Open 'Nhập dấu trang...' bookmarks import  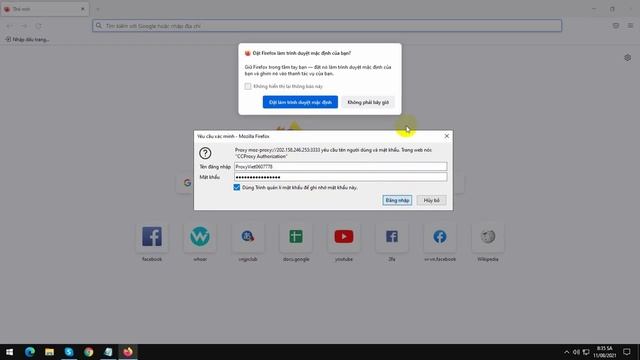pyautogui.click(x=27, y=40)
